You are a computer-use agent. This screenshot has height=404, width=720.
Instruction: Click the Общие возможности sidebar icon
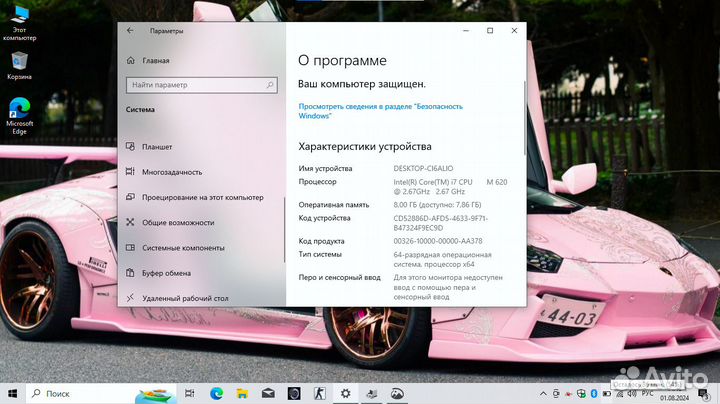coord(130,222)
